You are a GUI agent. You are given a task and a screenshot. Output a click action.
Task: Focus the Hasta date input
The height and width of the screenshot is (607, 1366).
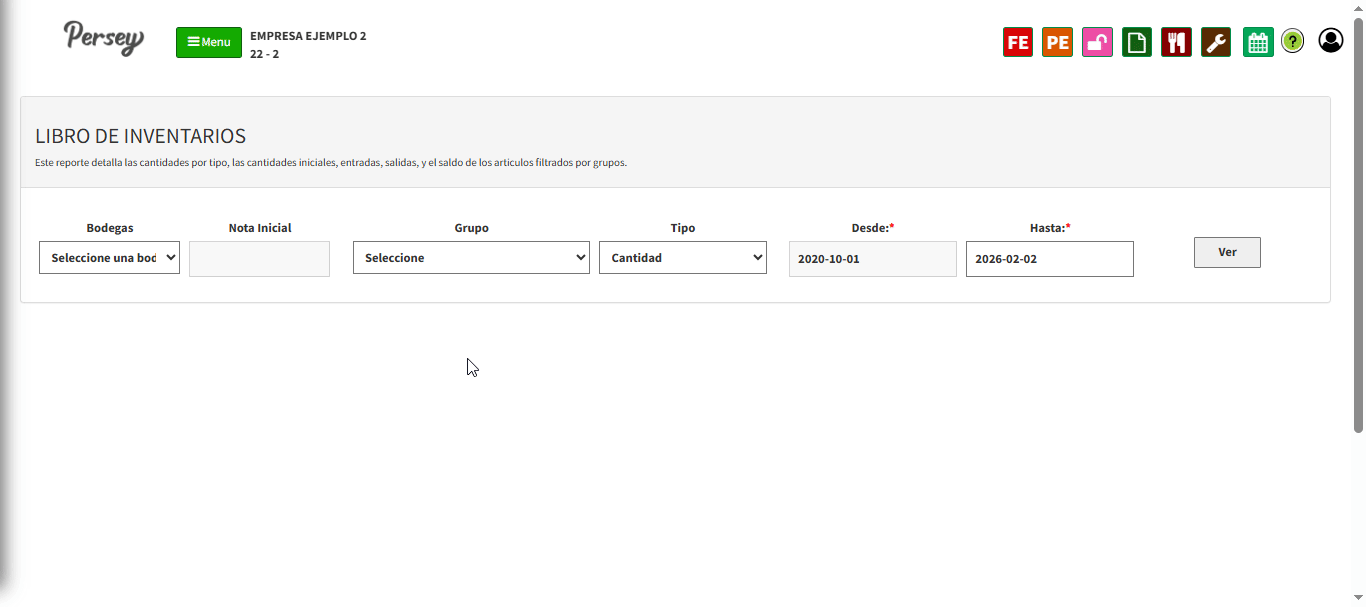(1049, 259)
